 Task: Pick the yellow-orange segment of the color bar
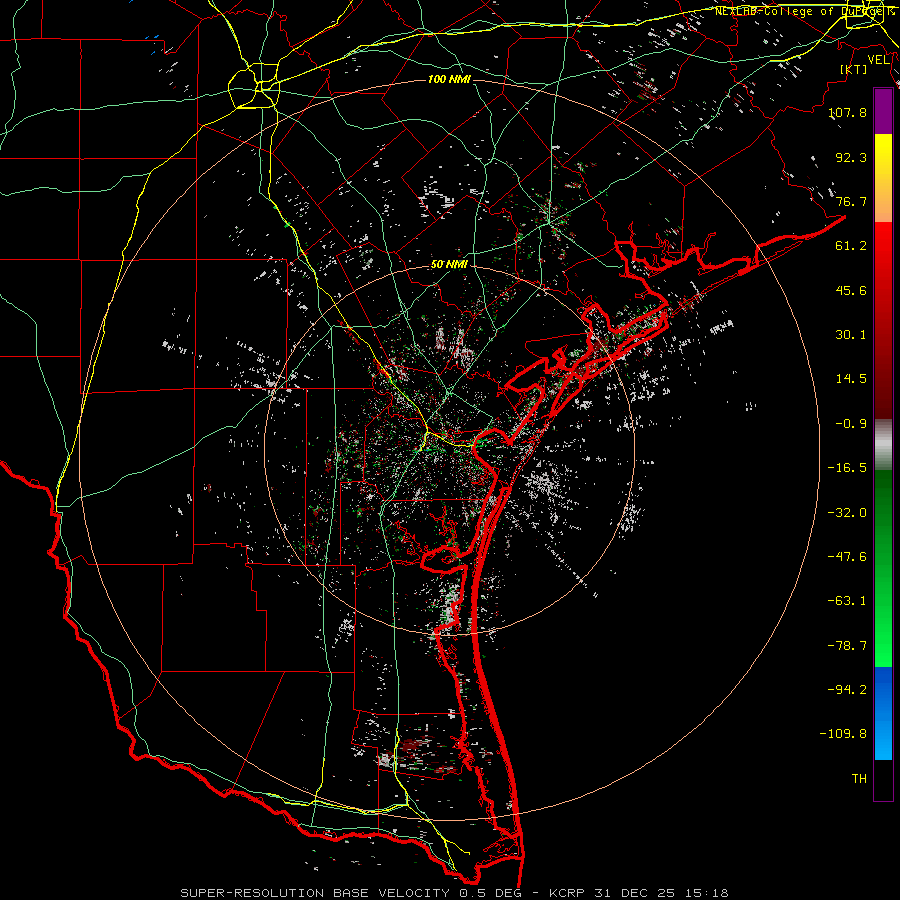pyautogui.click(x=883, y=178)
